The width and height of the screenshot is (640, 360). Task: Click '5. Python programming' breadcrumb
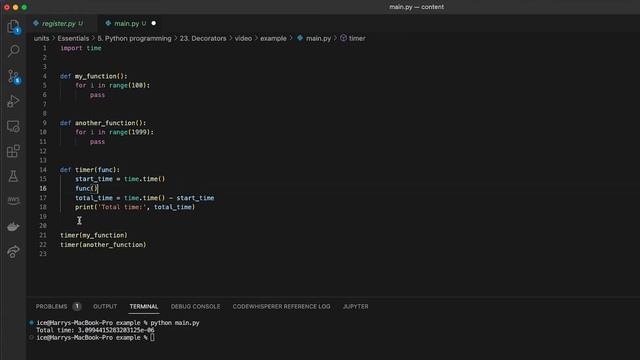coord(134,38)
